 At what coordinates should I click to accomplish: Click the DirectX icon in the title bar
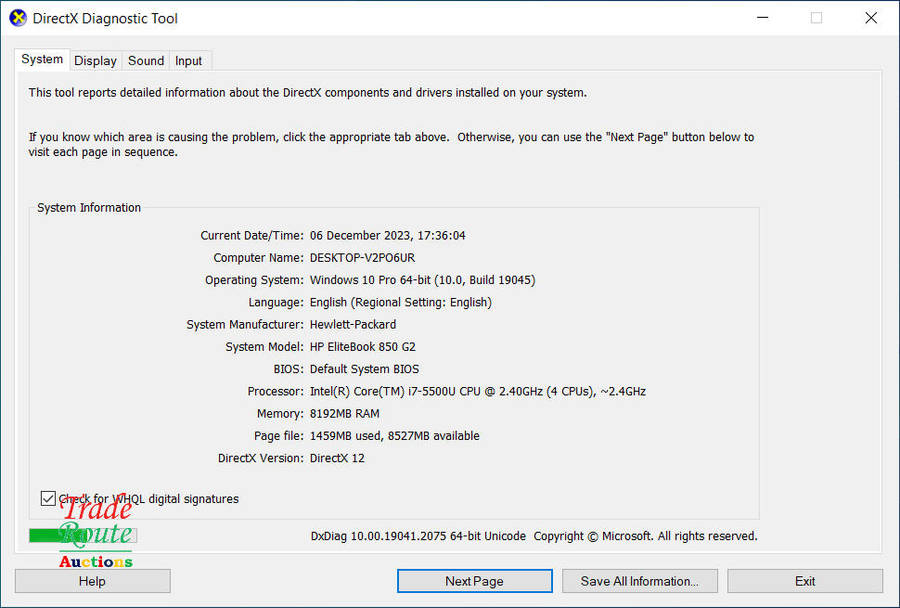(x=18, y=18)
